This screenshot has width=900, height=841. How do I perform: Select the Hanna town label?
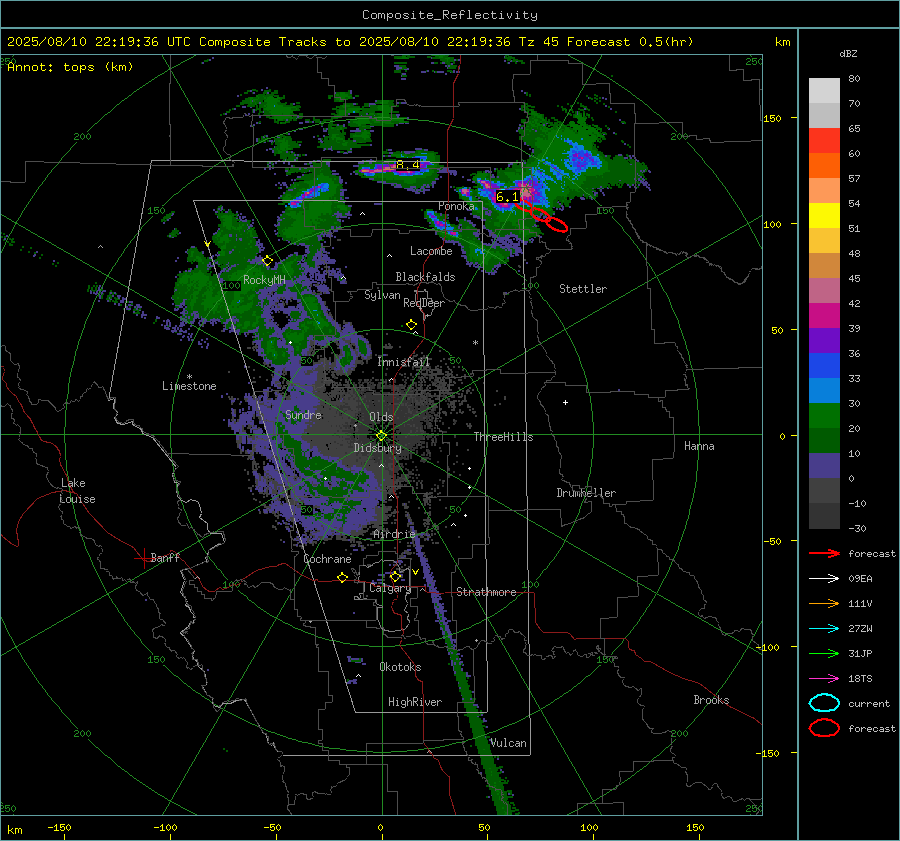[699, 446]
